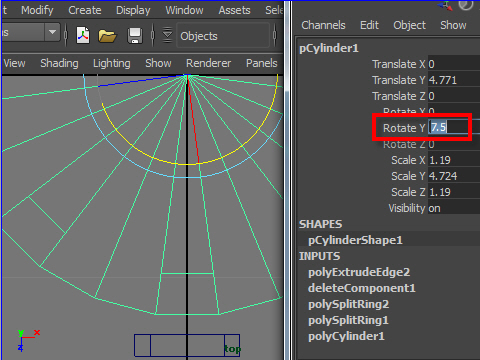The image size is (480, 360).
Task: Select the pCylinderShape1 shape node
Action: [x=355, y=240]
